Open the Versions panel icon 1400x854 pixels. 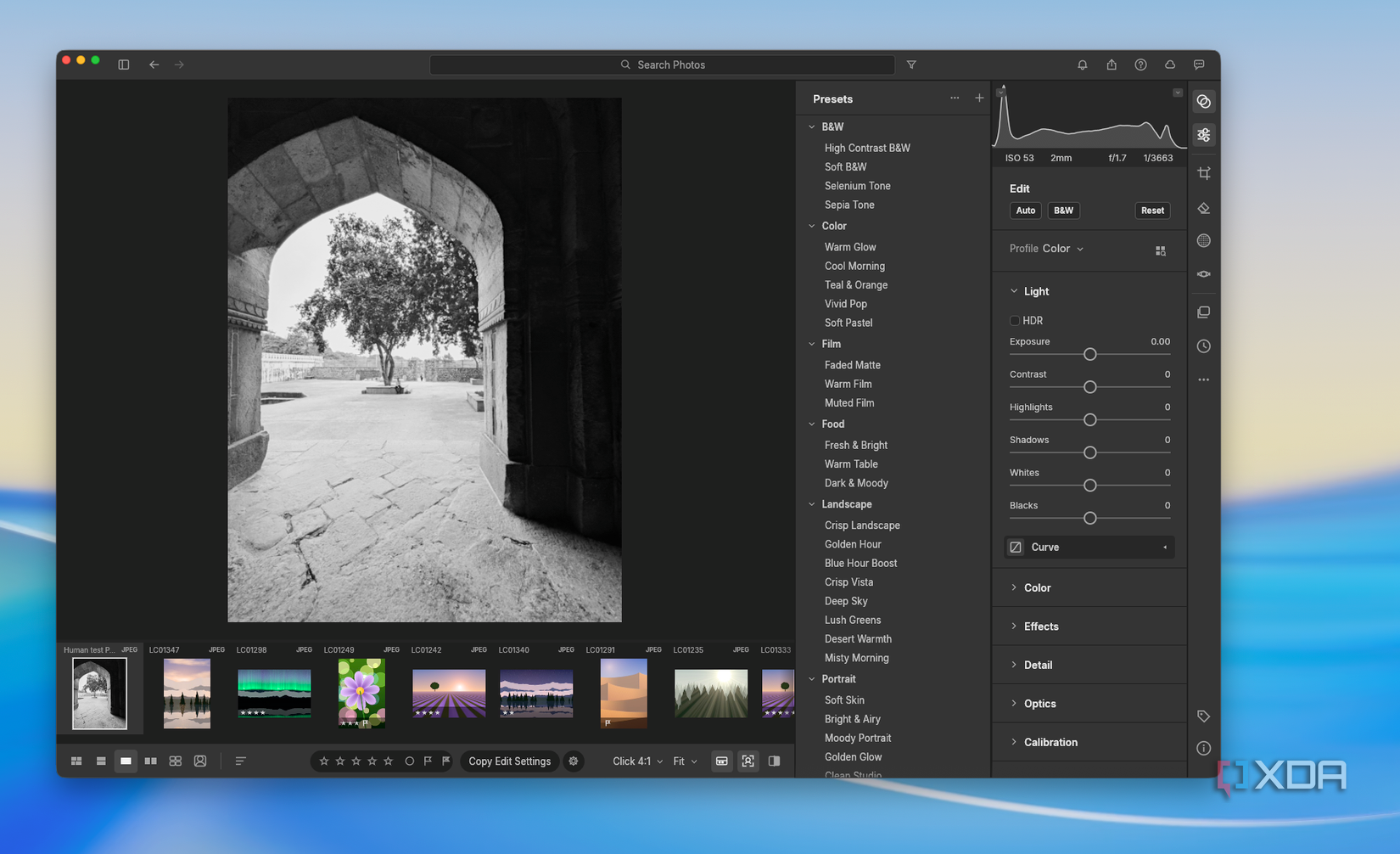pyautogui.click(x=1203, y=312)
